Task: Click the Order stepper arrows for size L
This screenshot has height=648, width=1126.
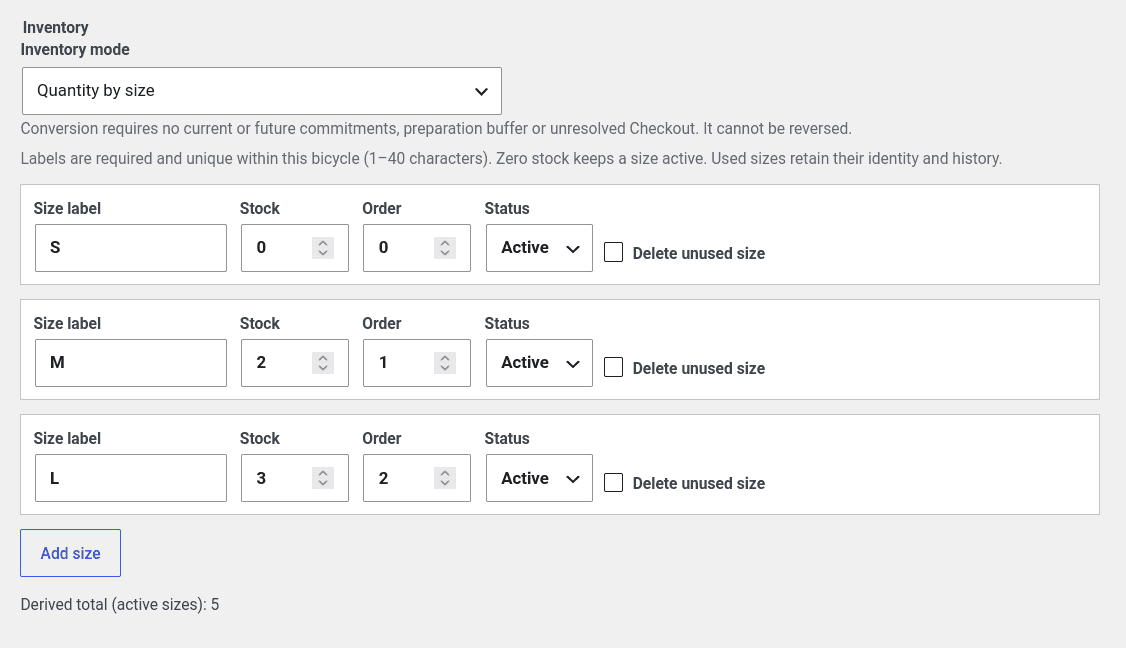Action: [x=445, y=478]
